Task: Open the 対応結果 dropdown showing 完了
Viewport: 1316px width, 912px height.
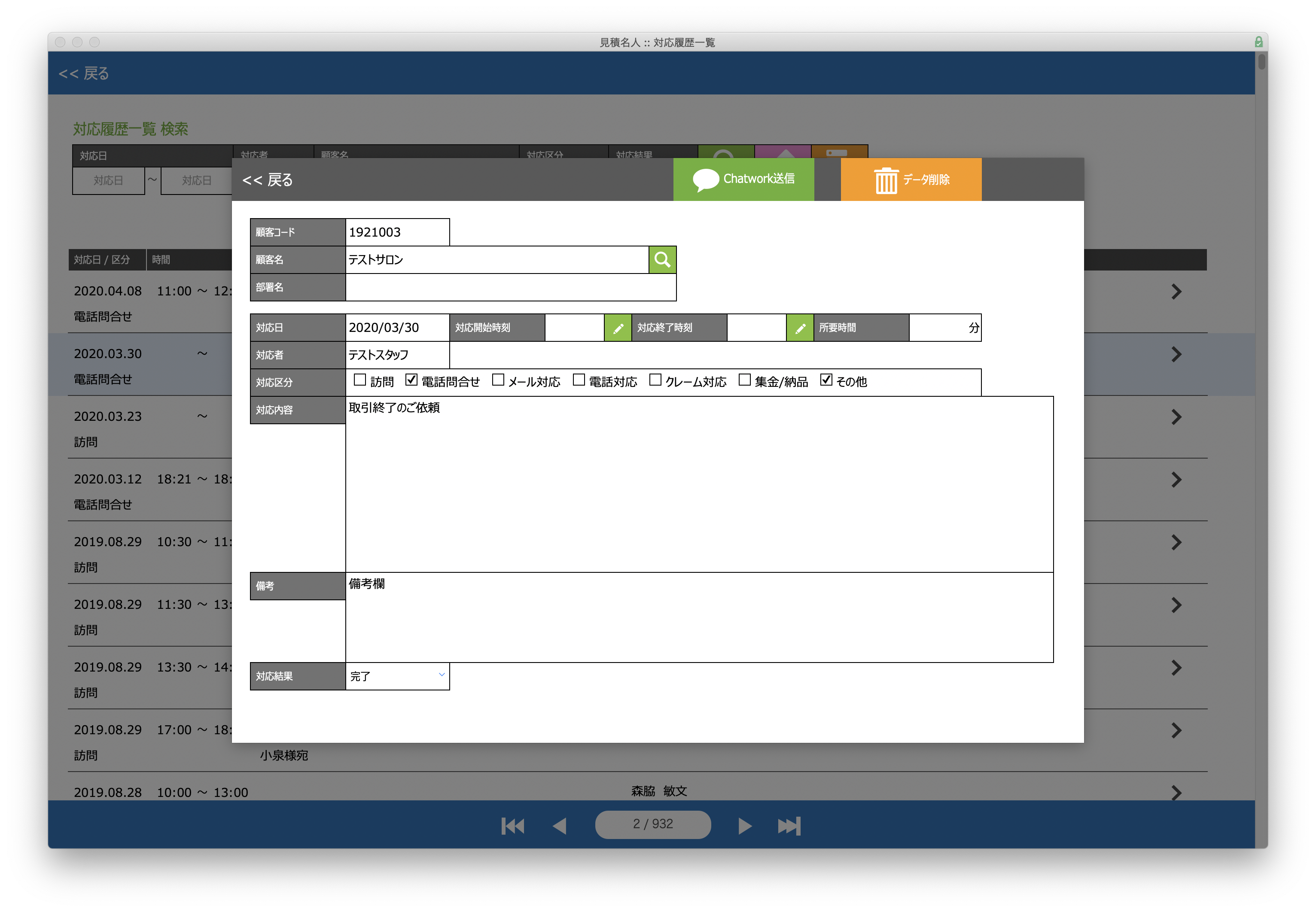Action: point(397,676)
